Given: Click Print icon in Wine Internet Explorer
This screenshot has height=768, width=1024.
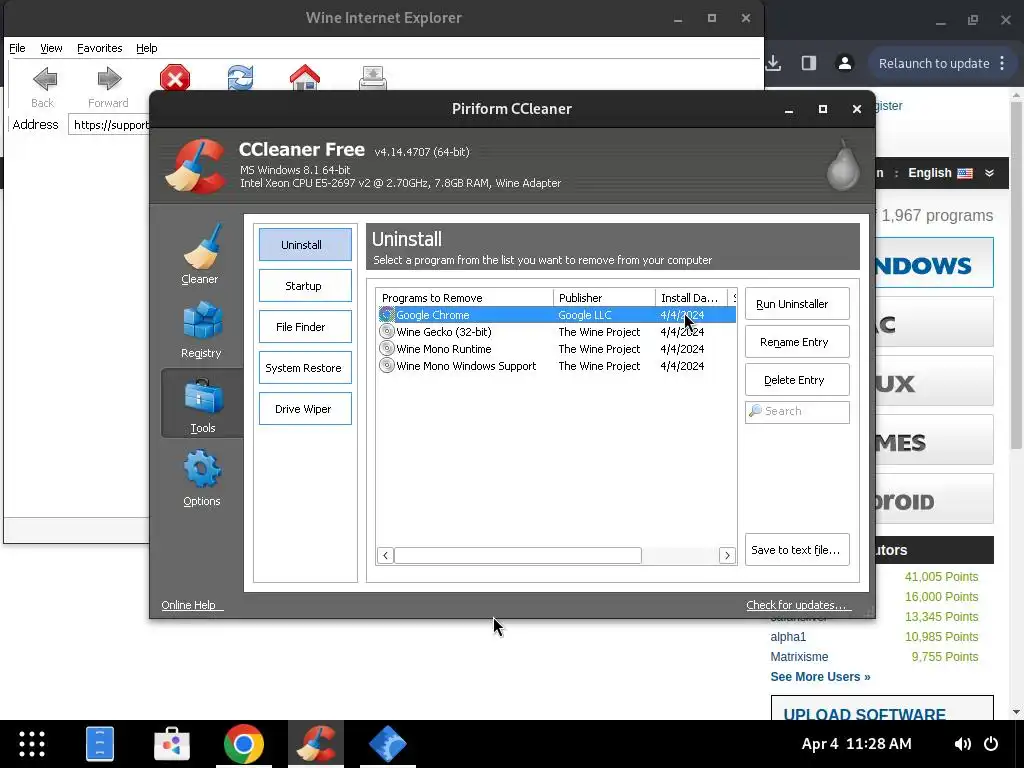Looking at the screenshot, I should coord(372,78).
